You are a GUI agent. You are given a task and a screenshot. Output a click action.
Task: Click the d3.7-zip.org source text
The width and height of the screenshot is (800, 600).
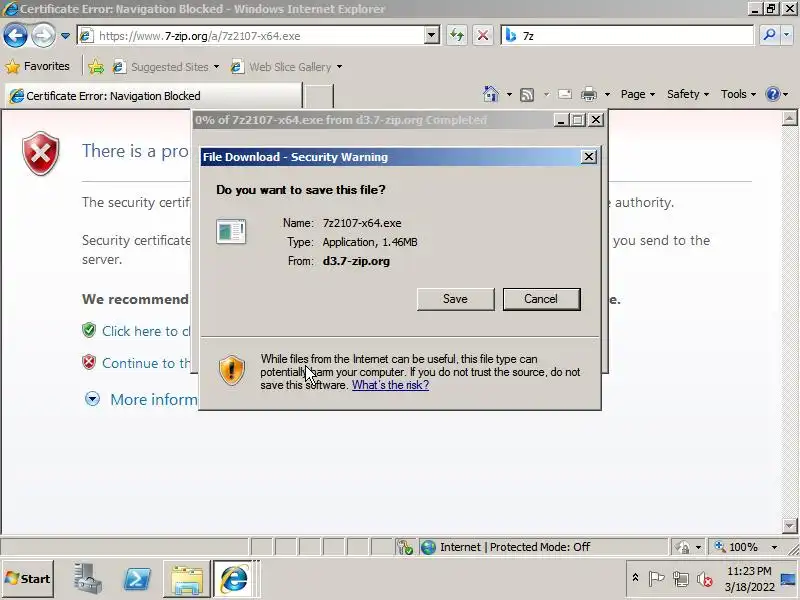[356, 261]
